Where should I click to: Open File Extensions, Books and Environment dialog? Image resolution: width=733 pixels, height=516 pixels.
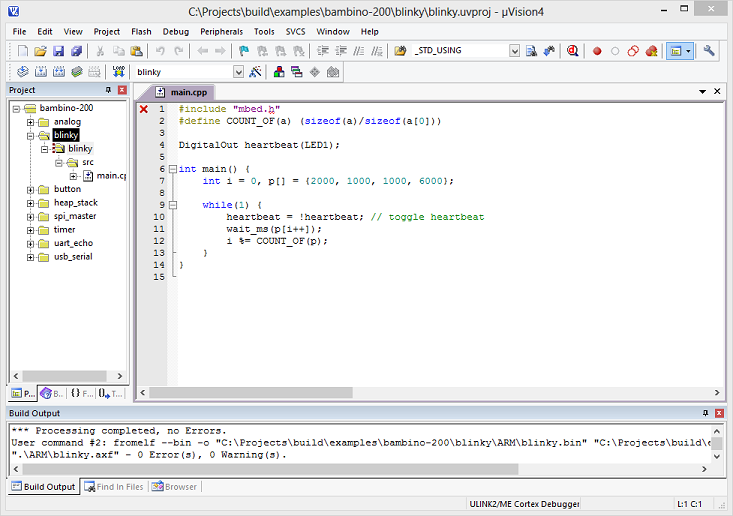pyautogui.click(x=279, y=72)
